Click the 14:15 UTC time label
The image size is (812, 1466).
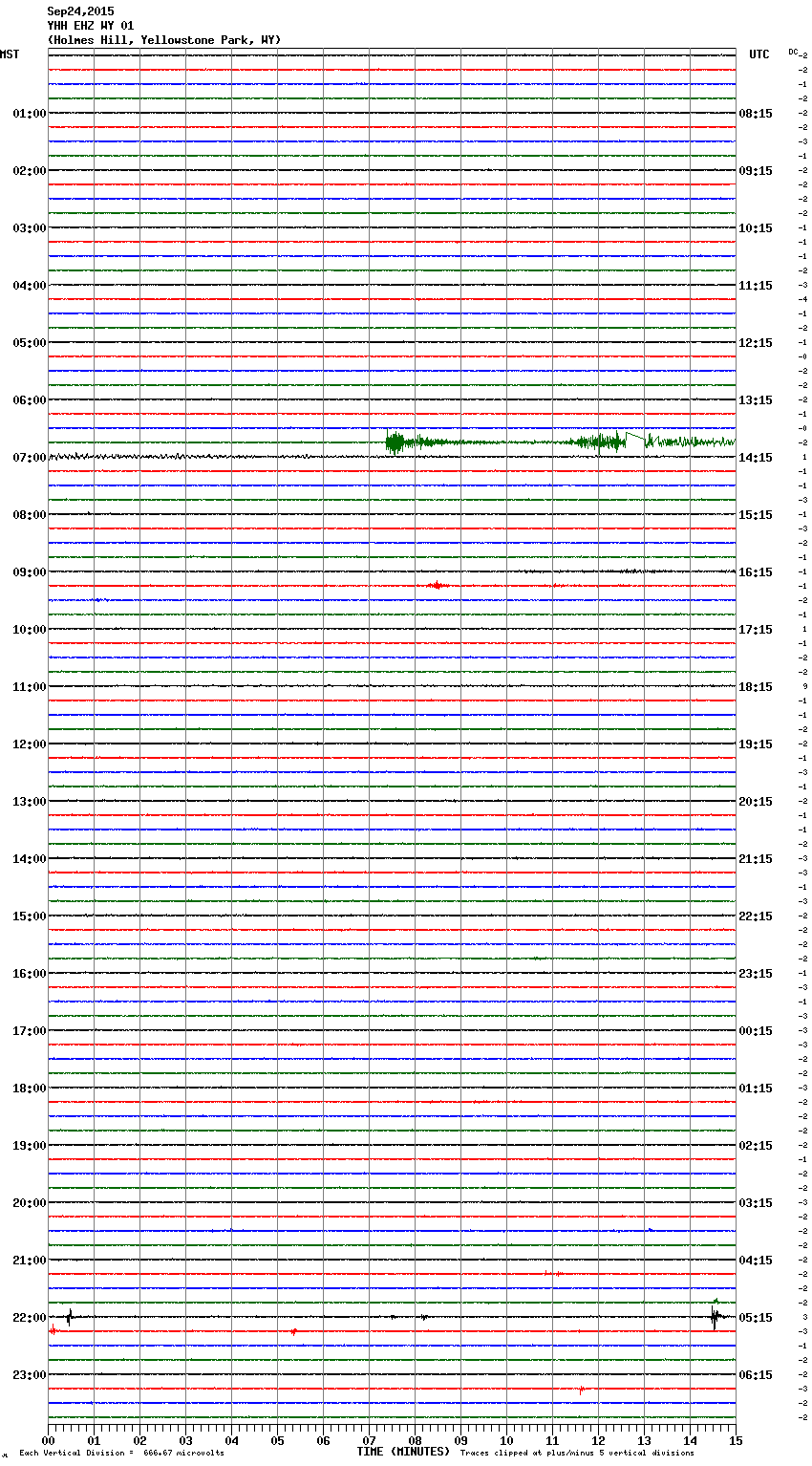tap(756, 458)
